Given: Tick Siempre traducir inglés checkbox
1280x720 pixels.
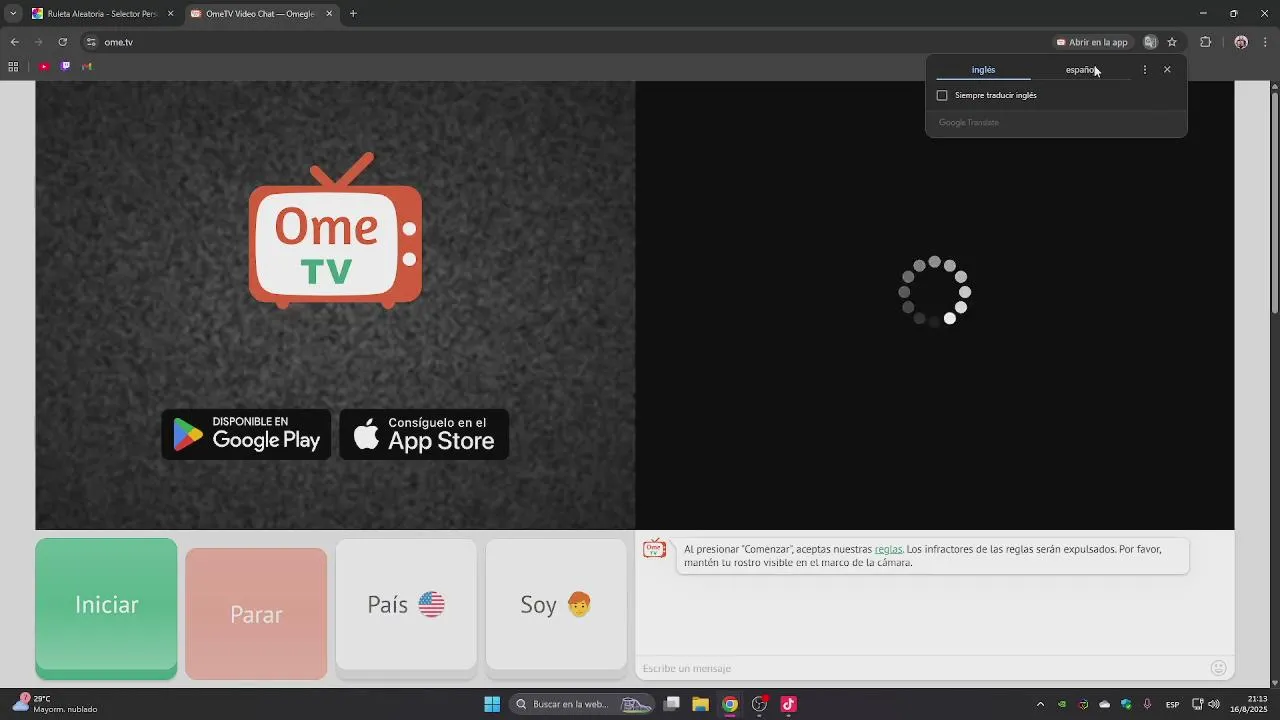Looking at the screenshot, I should pyautogui.click(x=942, y=95).
